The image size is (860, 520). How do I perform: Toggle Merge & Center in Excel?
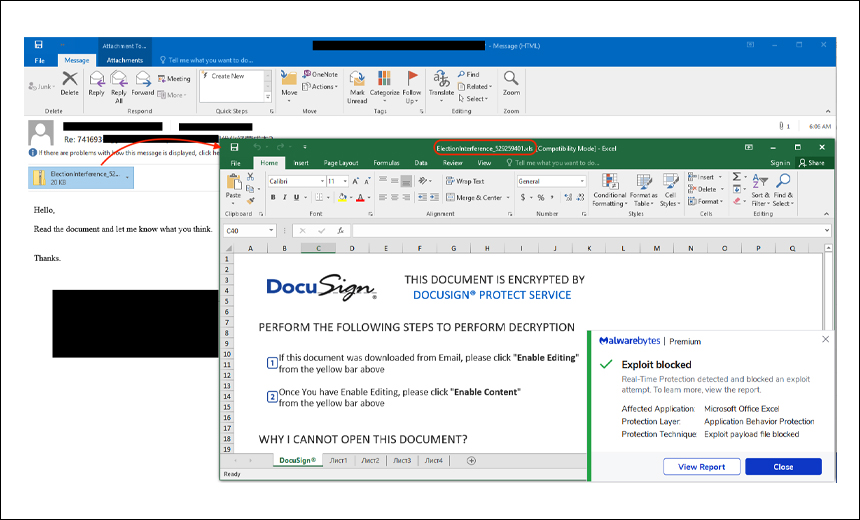click(475, 197)
